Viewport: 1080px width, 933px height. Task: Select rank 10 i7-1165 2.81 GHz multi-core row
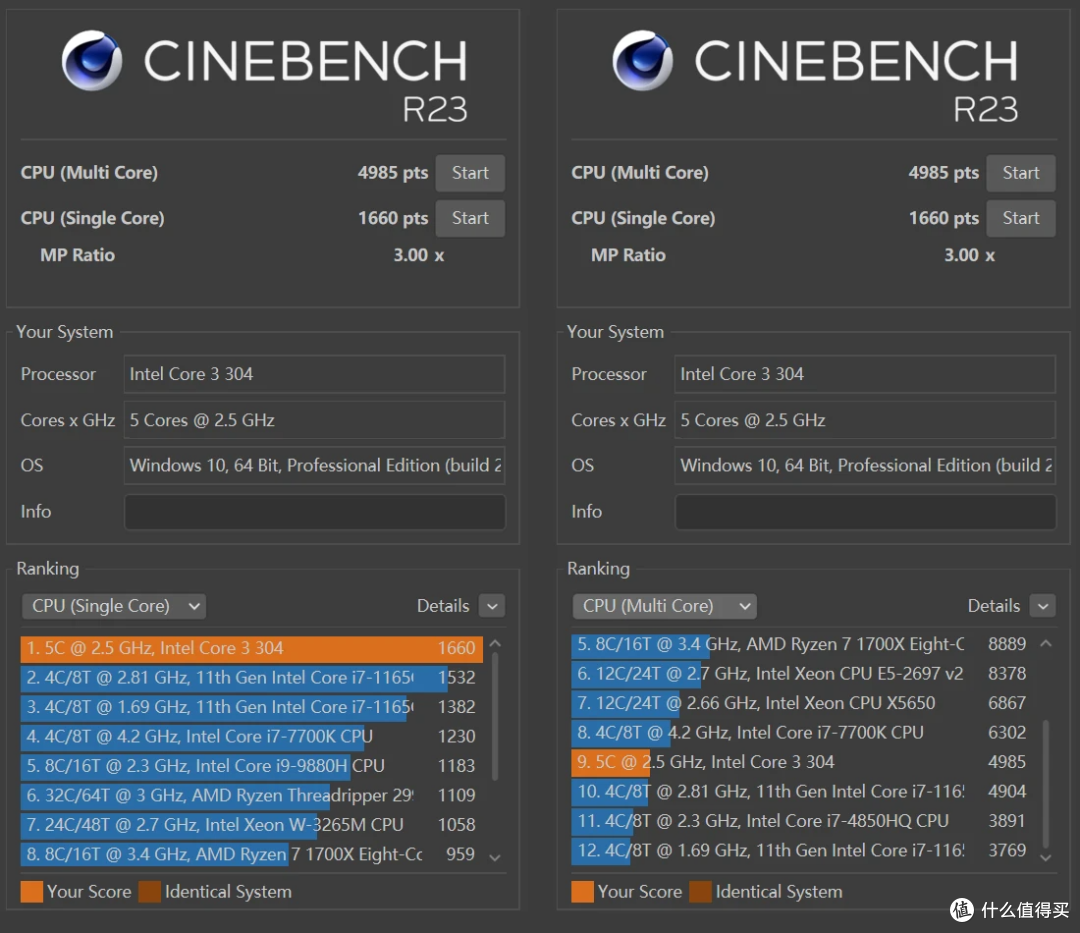(802, 792)
